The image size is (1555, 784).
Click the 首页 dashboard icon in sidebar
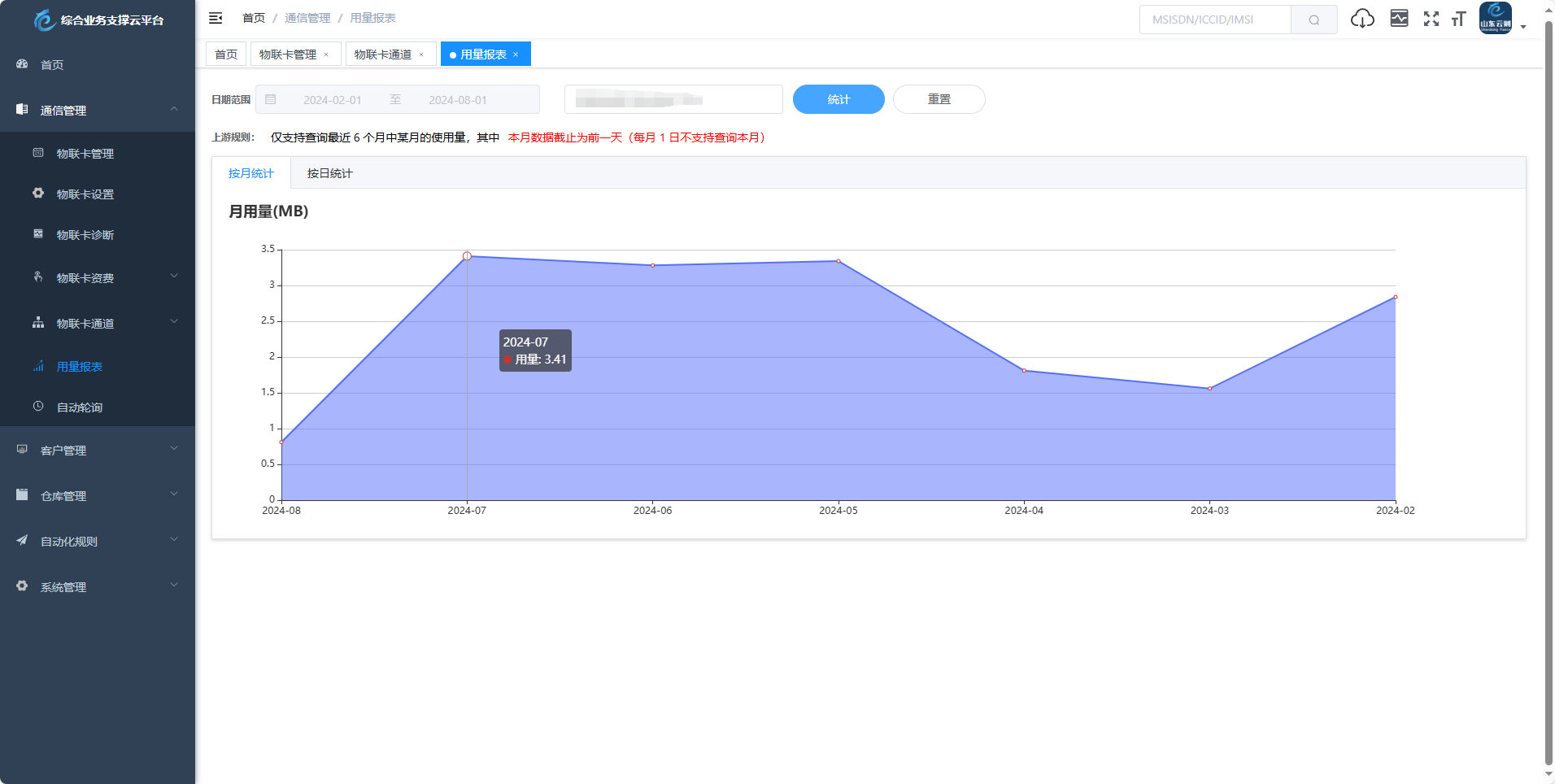[x=22, y=64]
